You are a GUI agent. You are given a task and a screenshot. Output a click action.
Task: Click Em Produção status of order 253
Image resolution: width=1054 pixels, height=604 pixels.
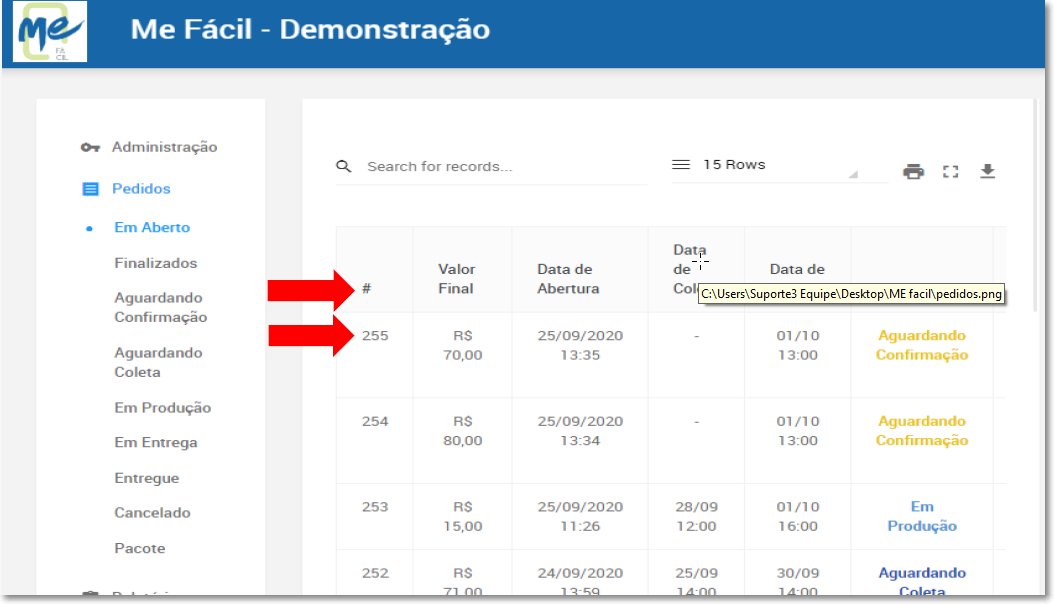pos(922,517)
